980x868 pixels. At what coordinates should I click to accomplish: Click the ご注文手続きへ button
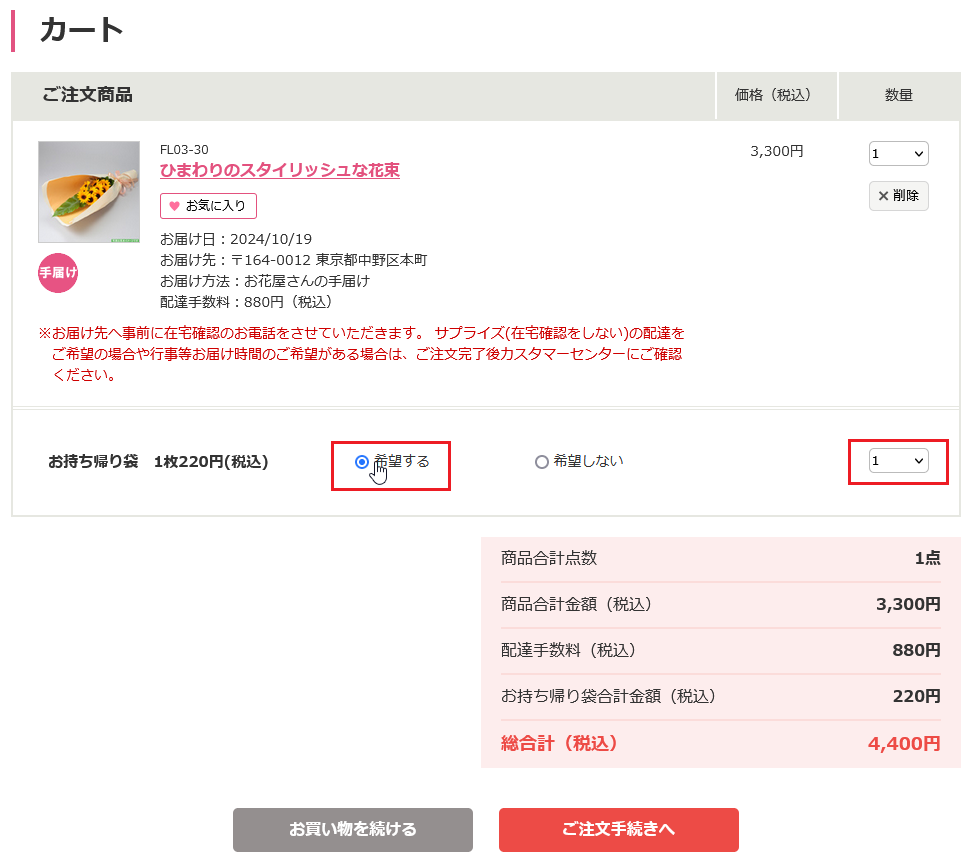[x=618, y=829]
